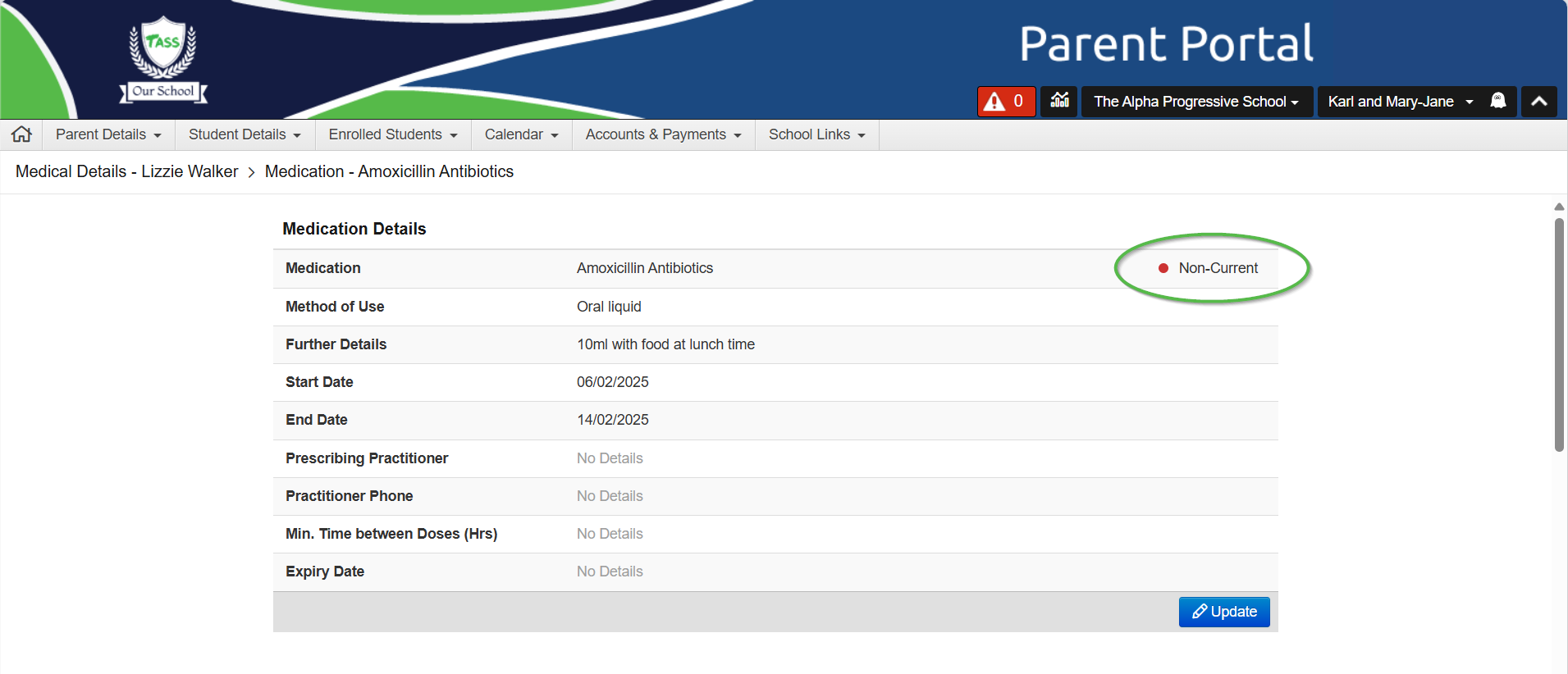Click the school dashboard chart icon

1059,102
